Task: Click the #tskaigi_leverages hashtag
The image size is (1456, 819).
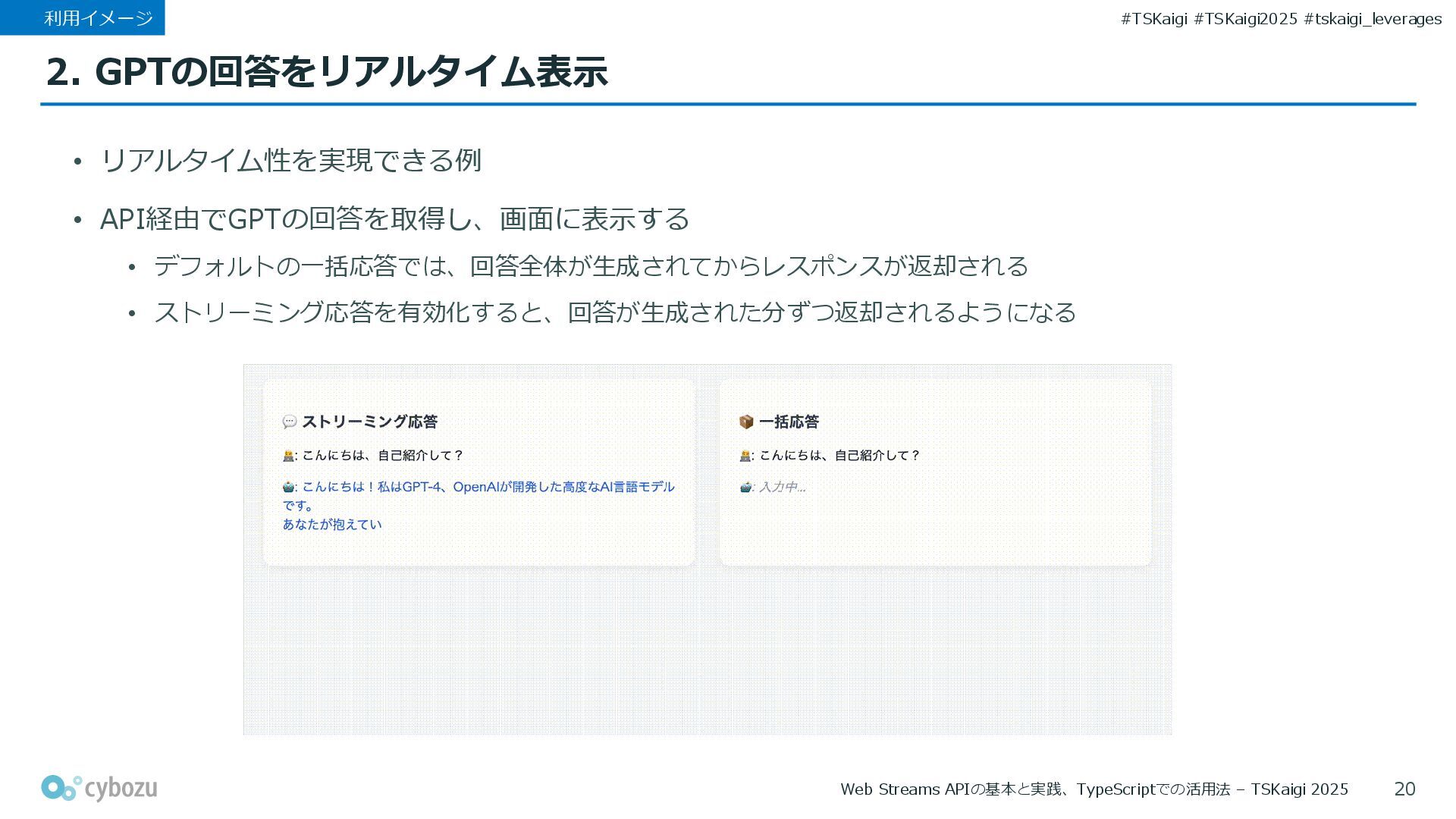Action: pyautogui.click(x=1373, y=19)
